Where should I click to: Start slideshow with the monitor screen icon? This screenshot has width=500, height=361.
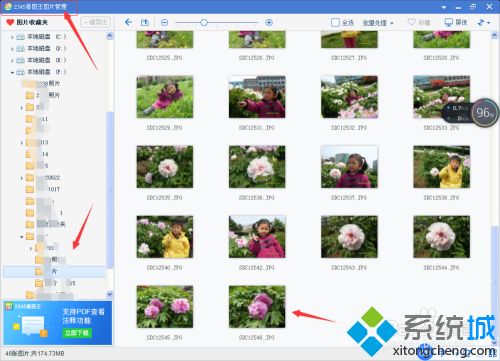tap(449, 22)
